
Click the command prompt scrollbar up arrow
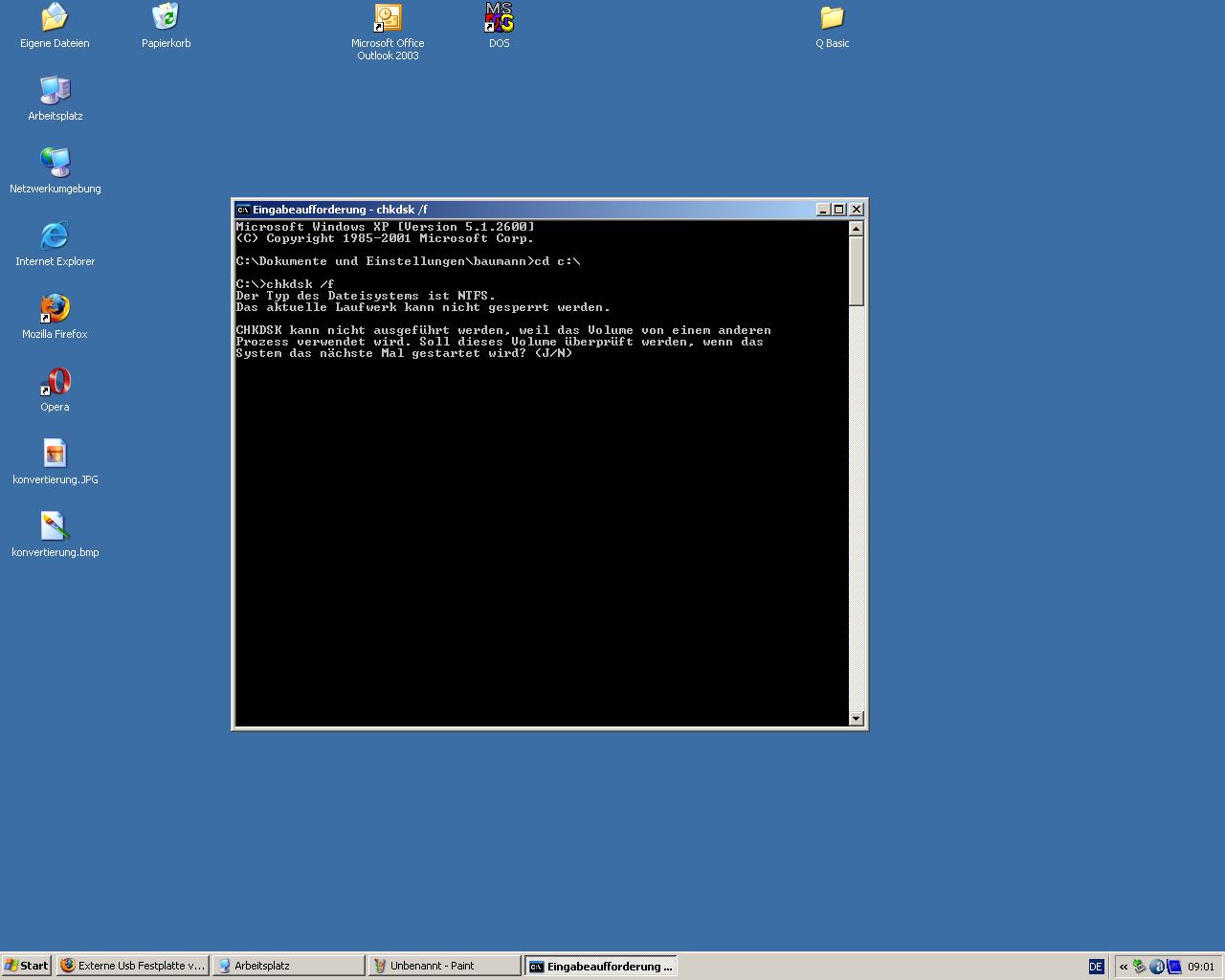856,229
